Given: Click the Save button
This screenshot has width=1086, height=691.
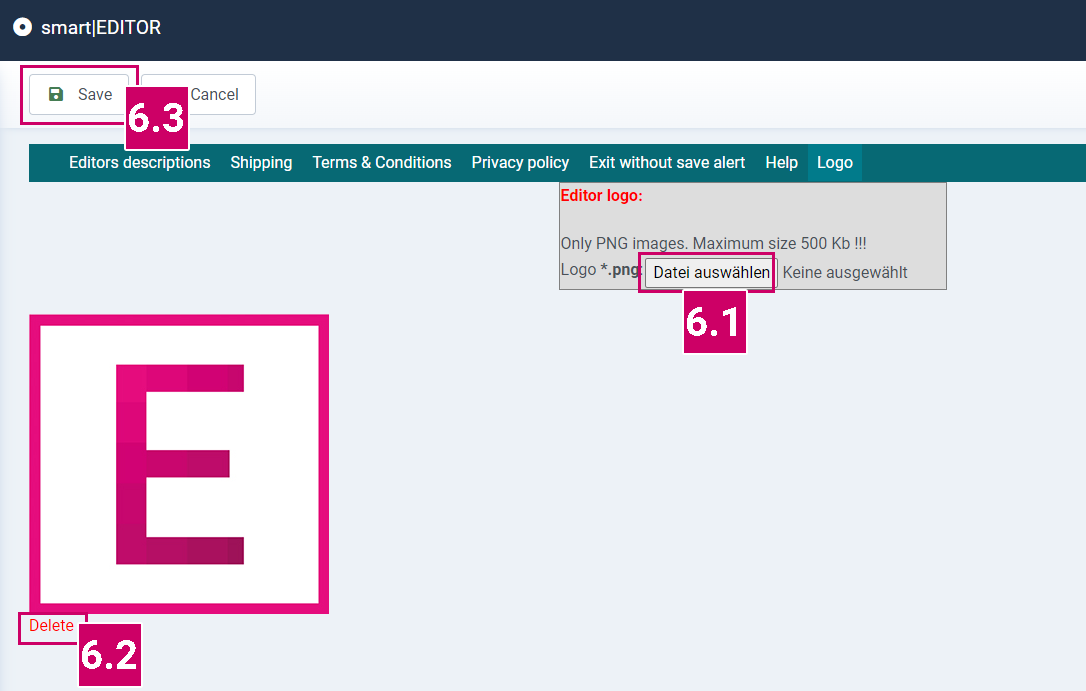Looking at the screenshot, I should click(79, 94).
